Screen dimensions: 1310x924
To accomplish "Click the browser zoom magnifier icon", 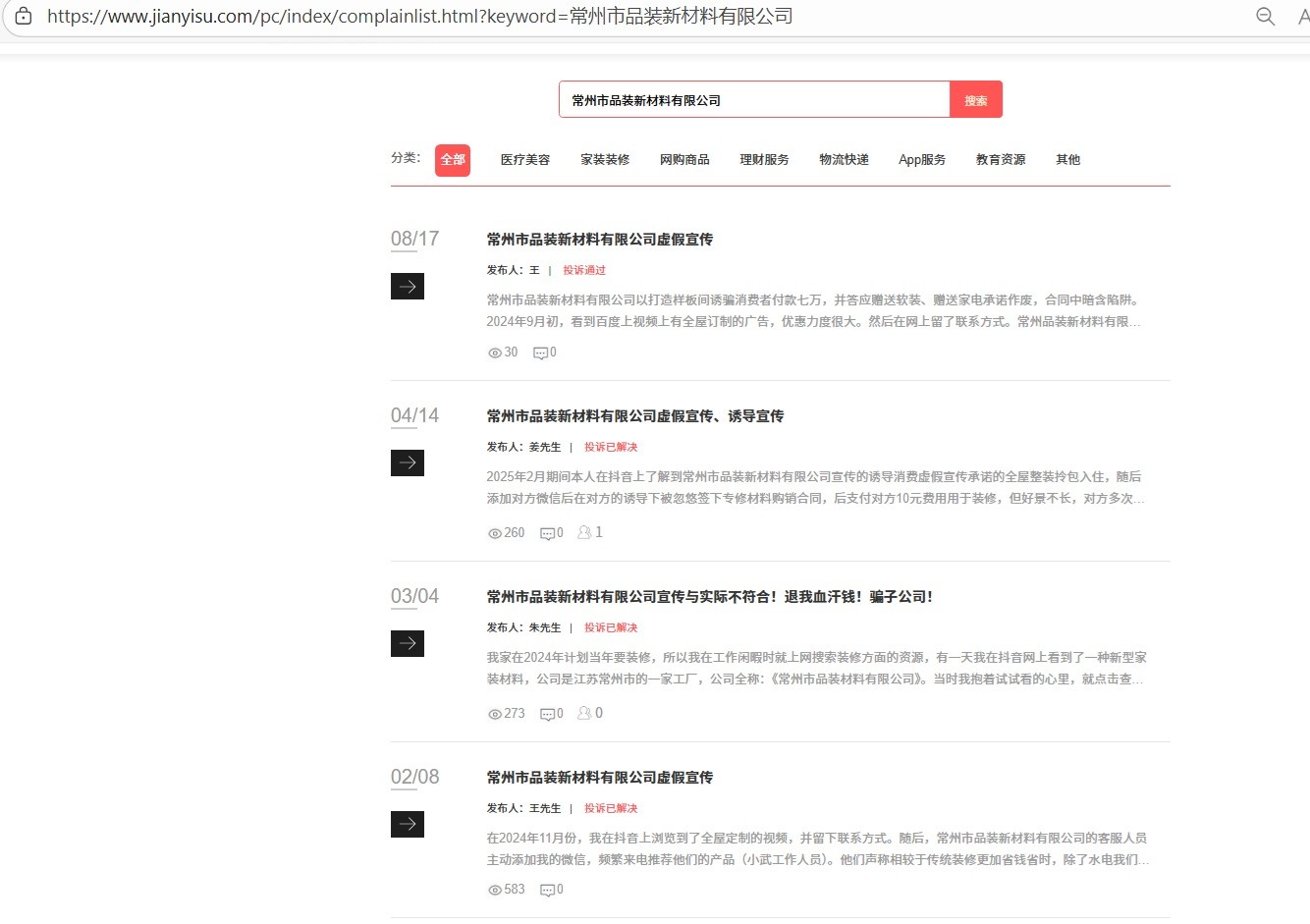I will 1266,16.
